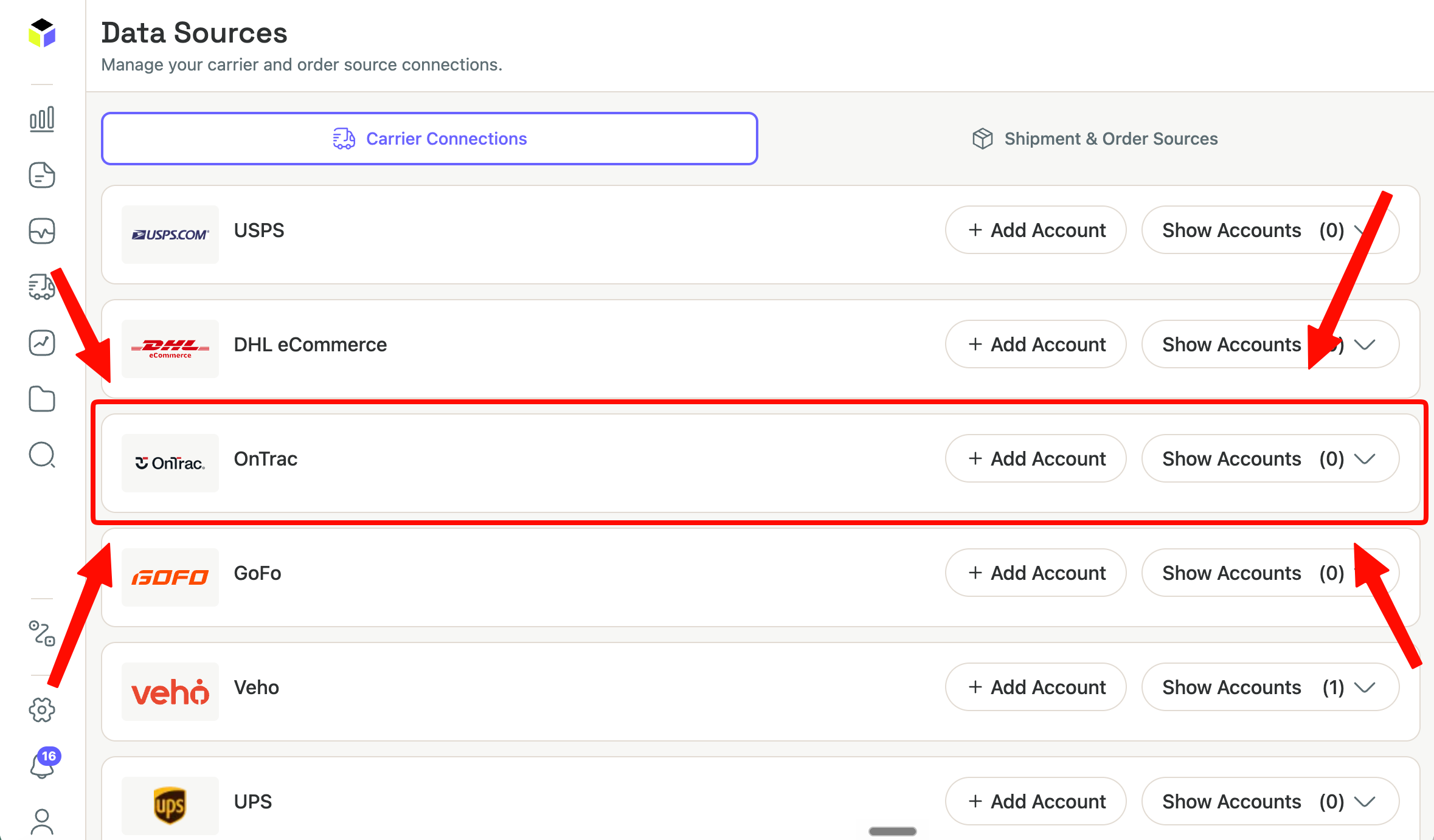Add an account for Veho
The width and height of the screenshot is (1434, 840).
[1036, 687]
